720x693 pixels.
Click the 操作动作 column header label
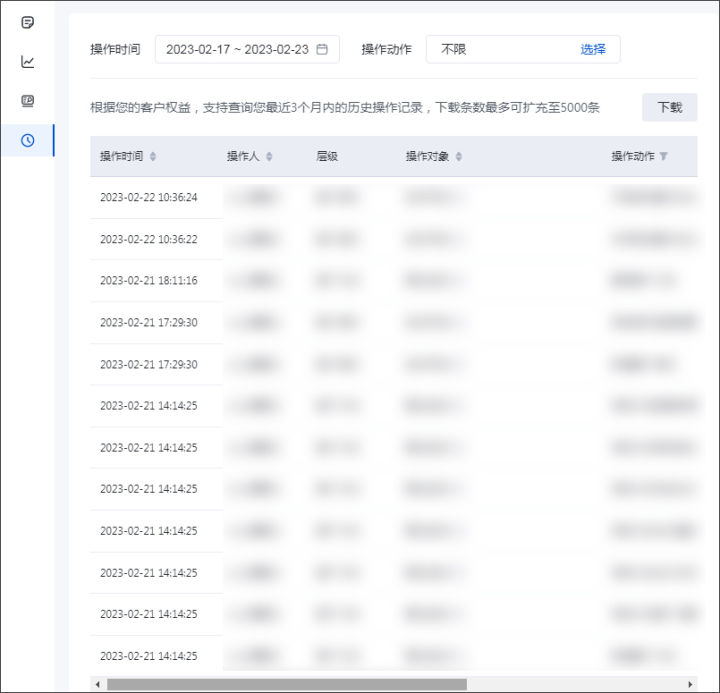633,156
